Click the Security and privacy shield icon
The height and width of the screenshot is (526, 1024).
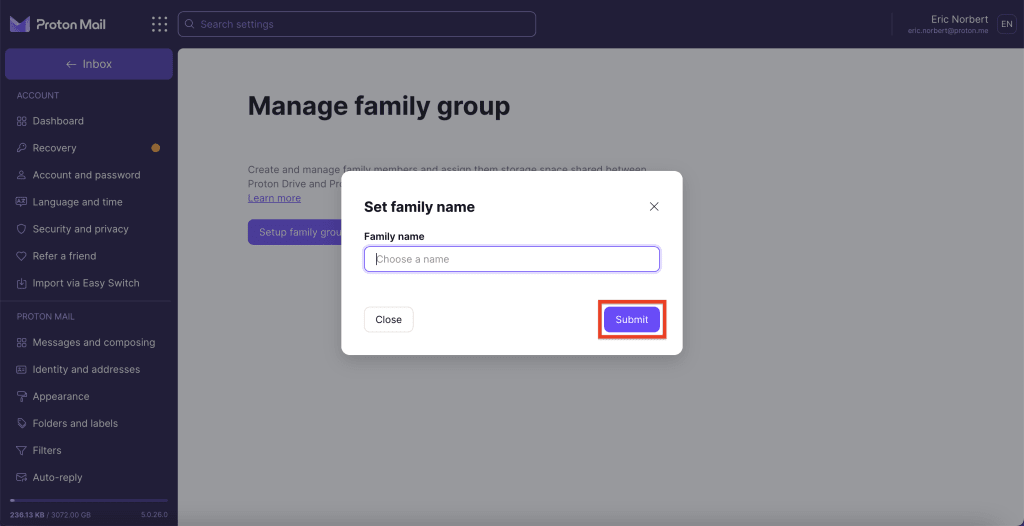(22, 229)
